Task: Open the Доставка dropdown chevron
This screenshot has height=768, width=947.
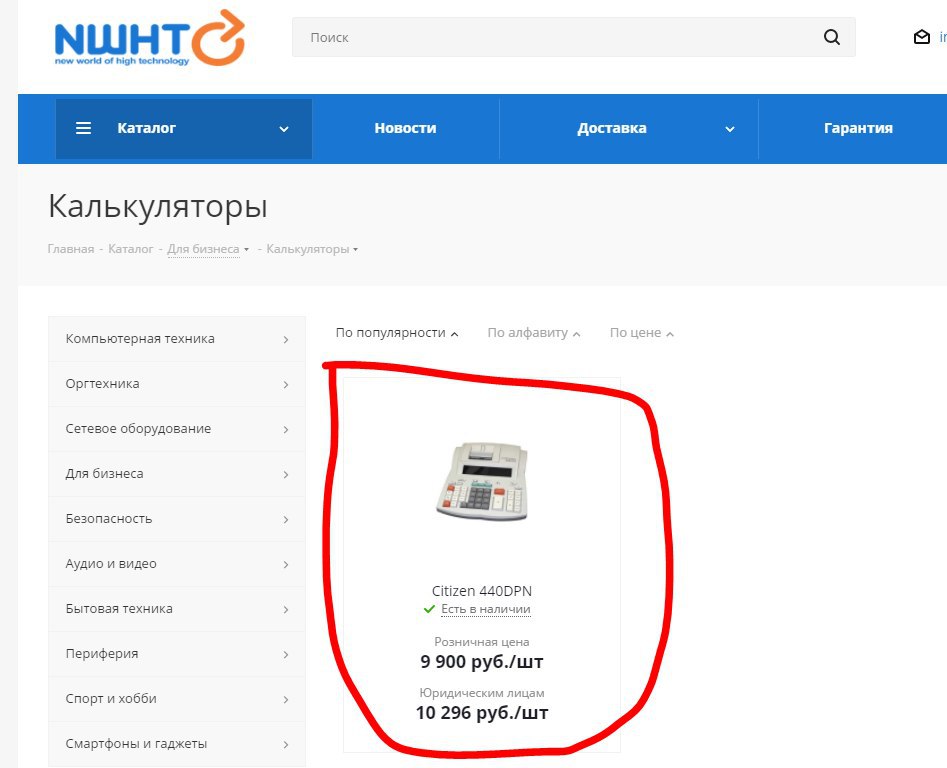Action: point(730,129)
